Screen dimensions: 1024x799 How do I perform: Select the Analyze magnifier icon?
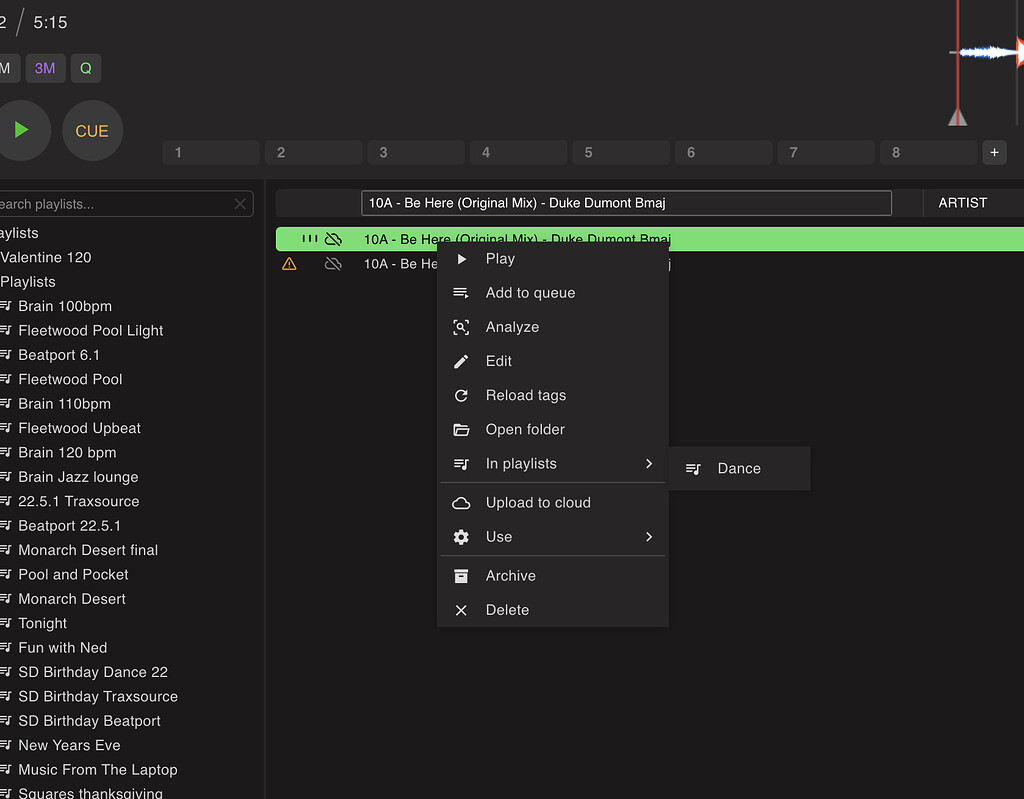tap(461, 327)
